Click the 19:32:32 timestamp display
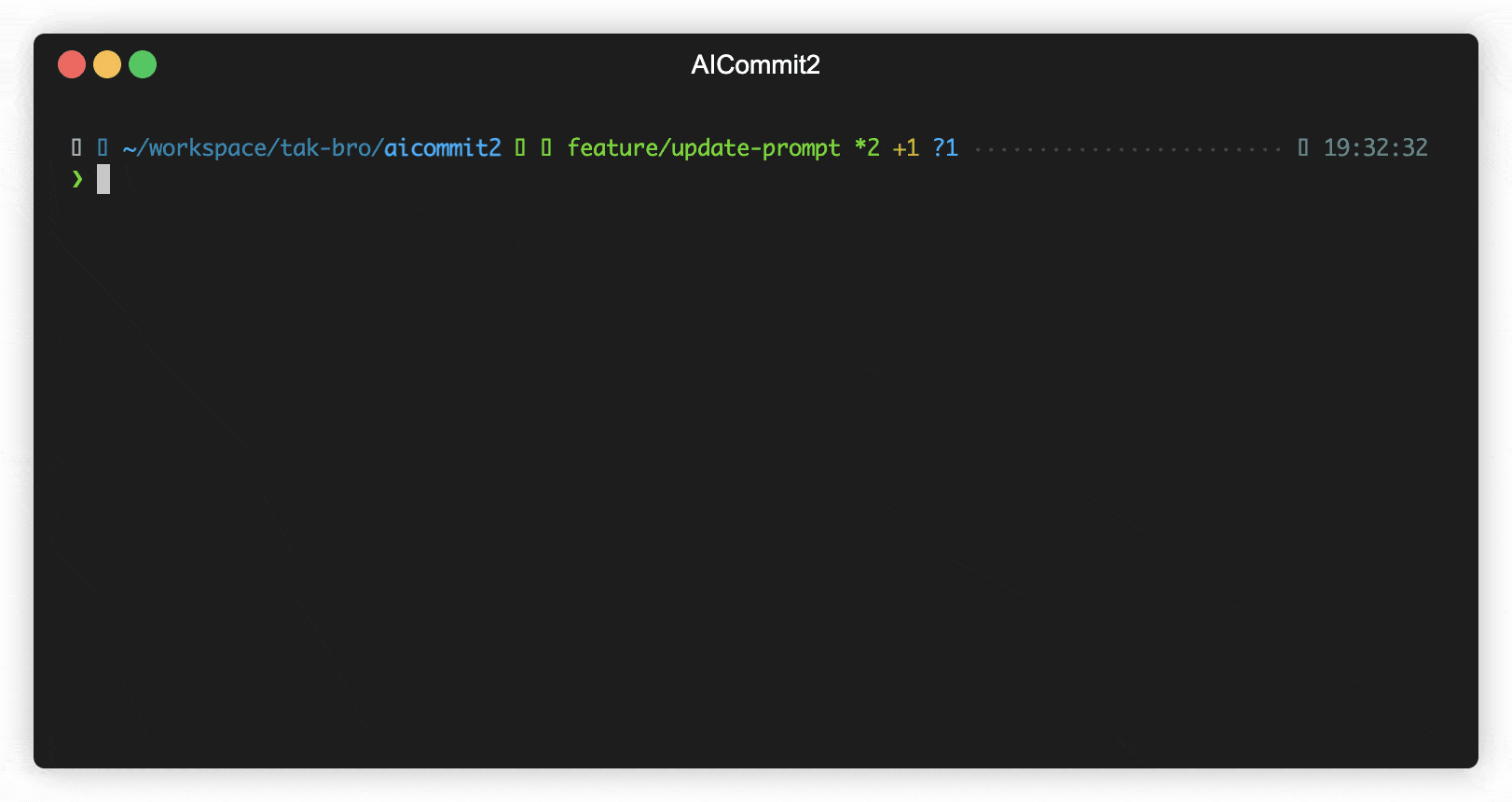 [x=1375, y=146]
